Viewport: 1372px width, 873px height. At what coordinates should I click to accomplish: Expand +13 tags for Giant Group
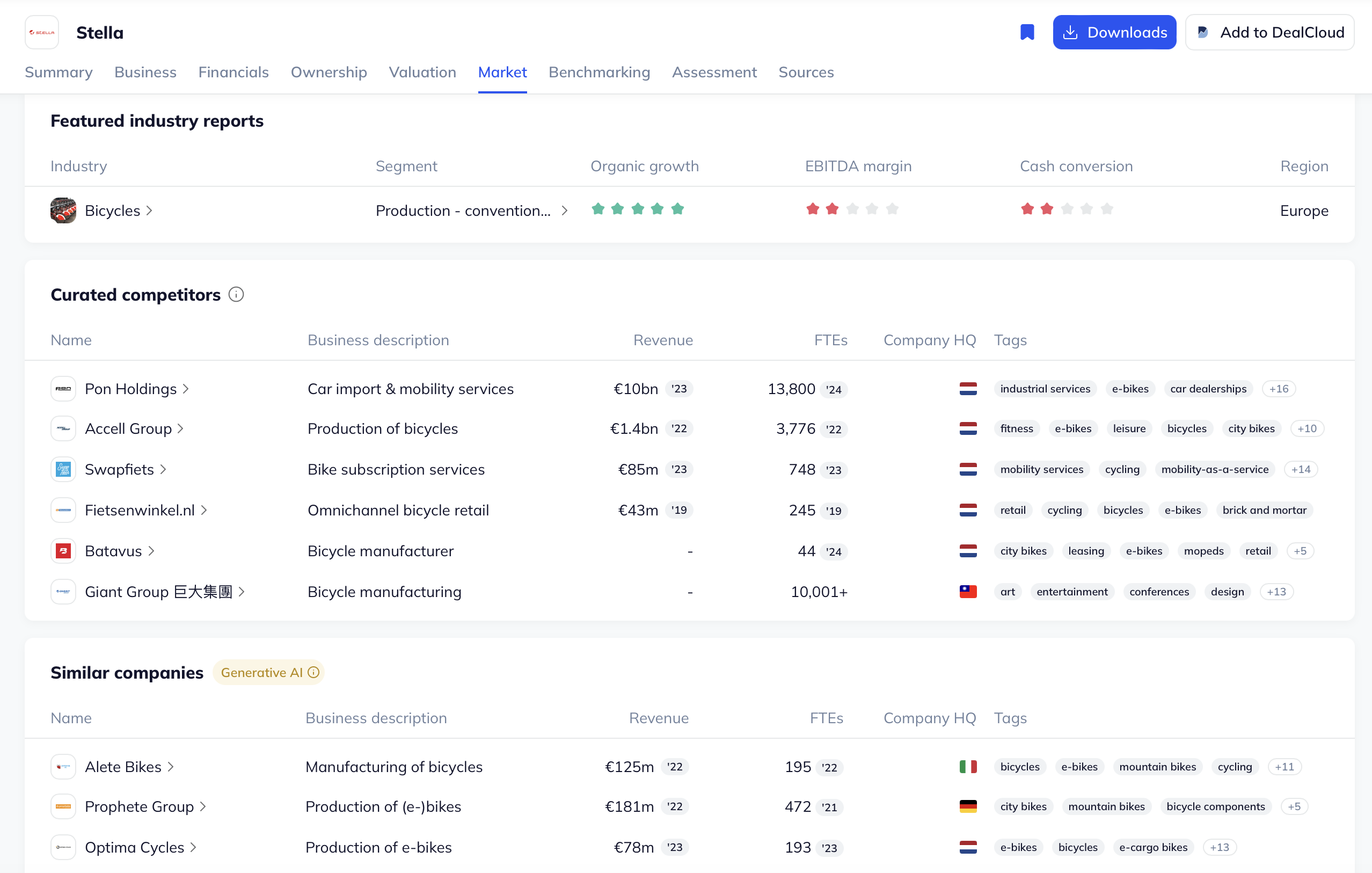(1276, 592)
